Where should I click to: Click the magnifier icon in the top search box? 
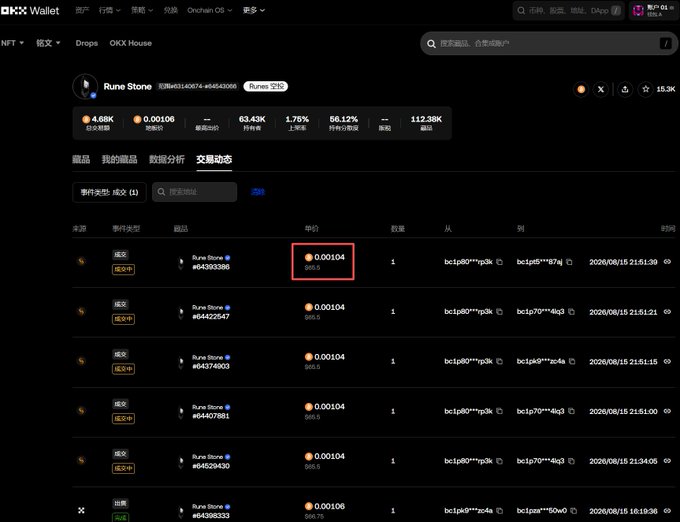tap(521, 10)
